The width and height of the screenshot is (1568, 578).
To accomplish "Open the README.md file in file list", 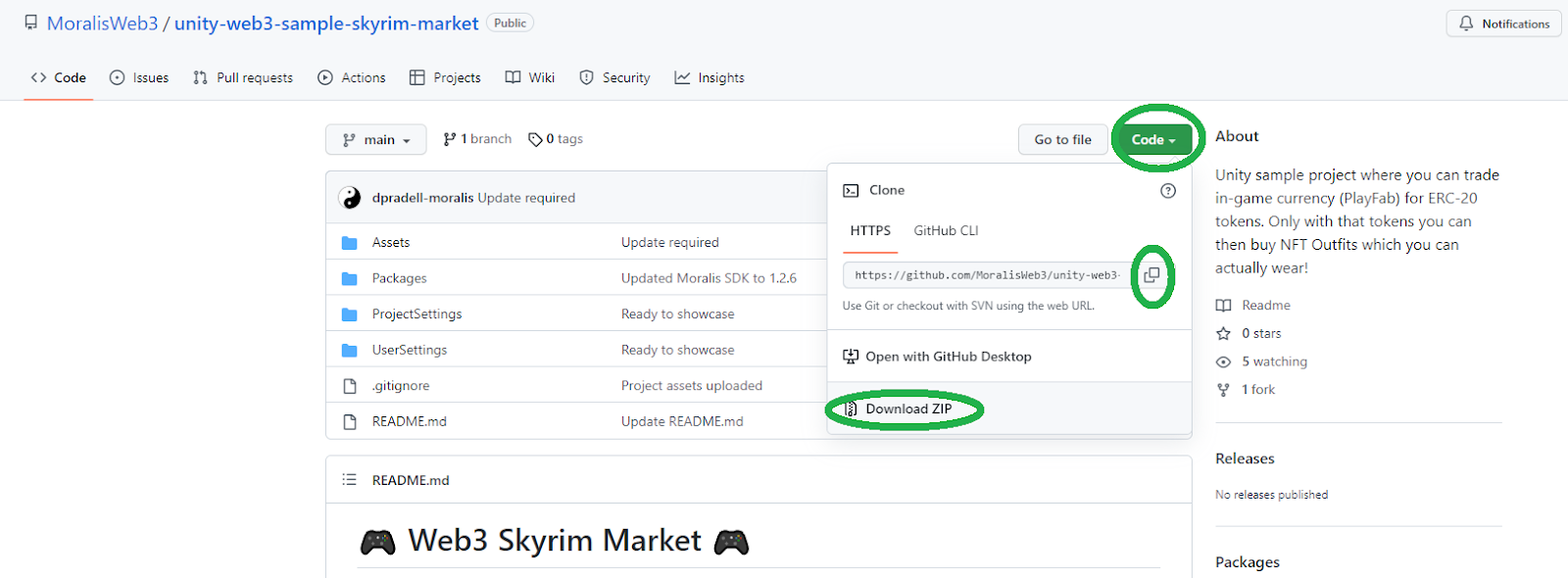I will point(410,421).
